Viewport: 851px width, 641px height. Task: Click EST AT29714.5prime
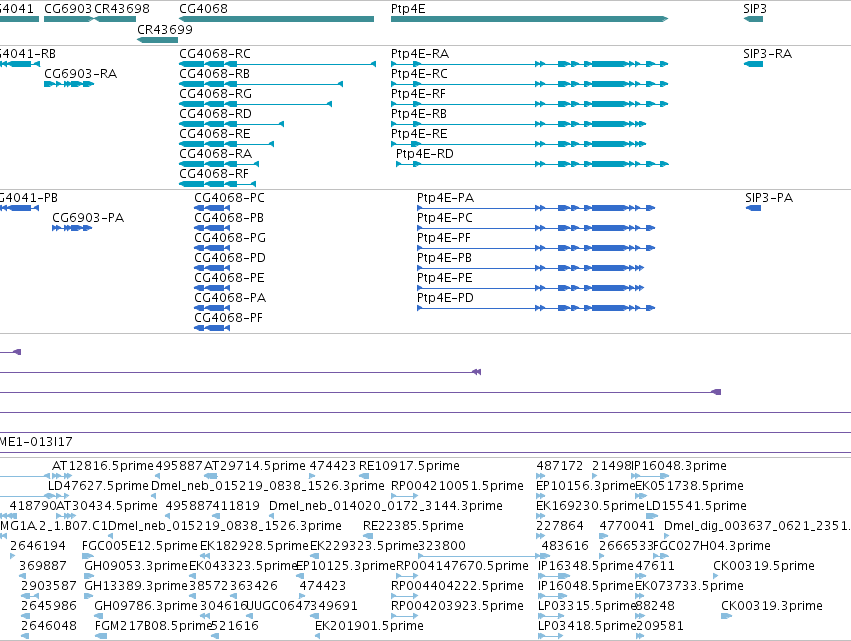[255, 466]
